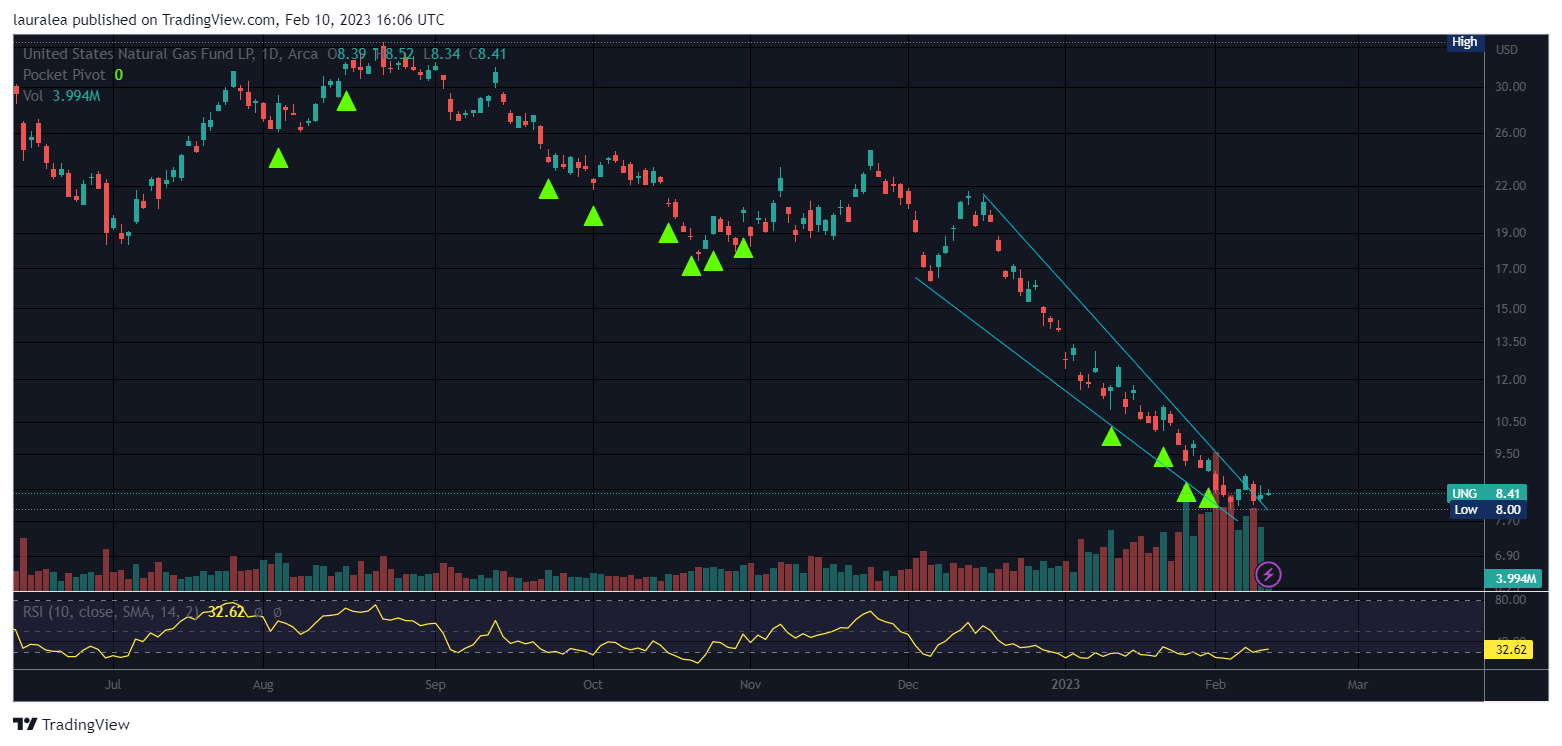Image resolution: width=1562 pixels, height=746 pixels.
Task: Click the 2023 date label
Action: tap(1066, 686)
